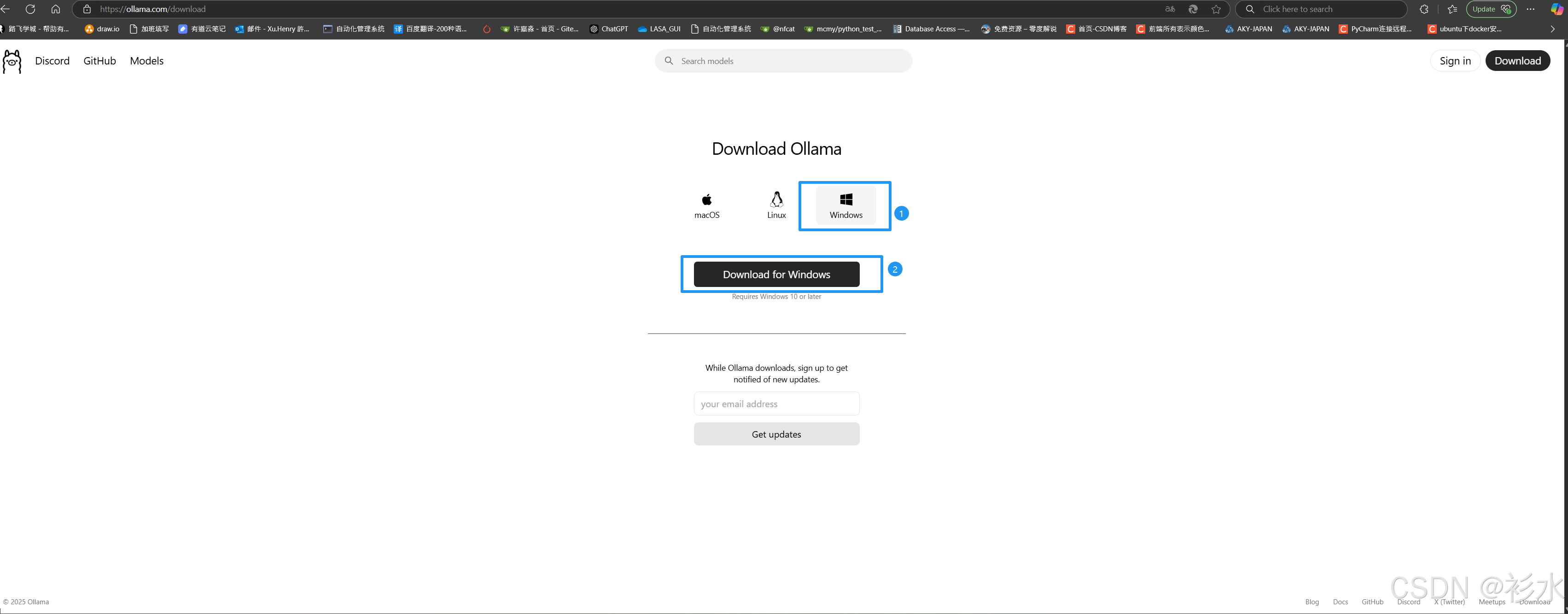Open the 加班填写 bookmark
1568x614 pixels.
[x=149, y=29]
